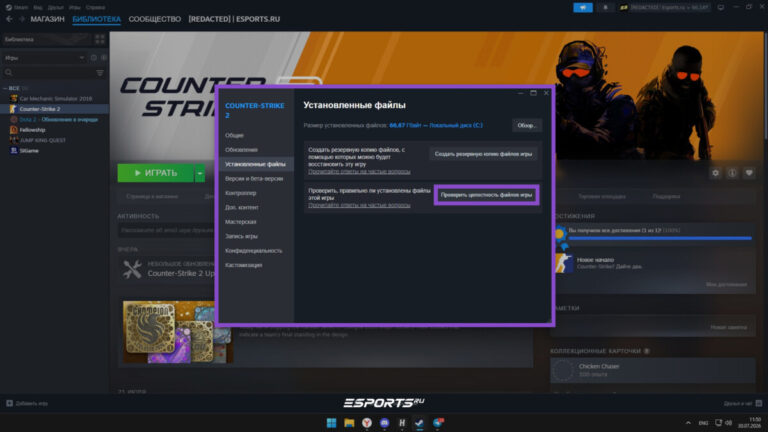Screen dimensions: 768x432
Task: Select SIGame in the game list
Action: (x=54, y=151)
